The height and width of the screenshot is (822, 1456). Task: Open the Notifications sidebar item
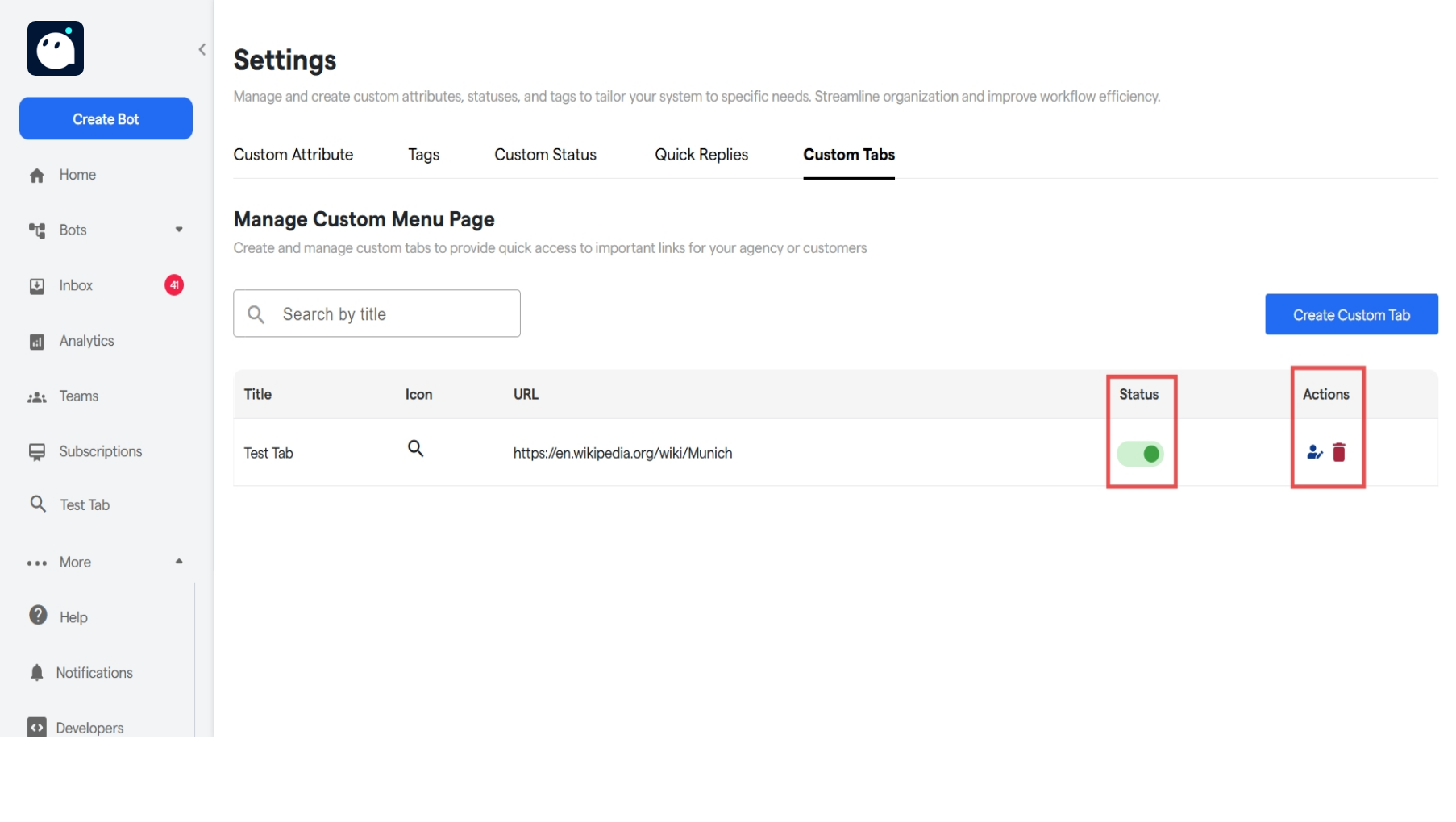(94, 673)
